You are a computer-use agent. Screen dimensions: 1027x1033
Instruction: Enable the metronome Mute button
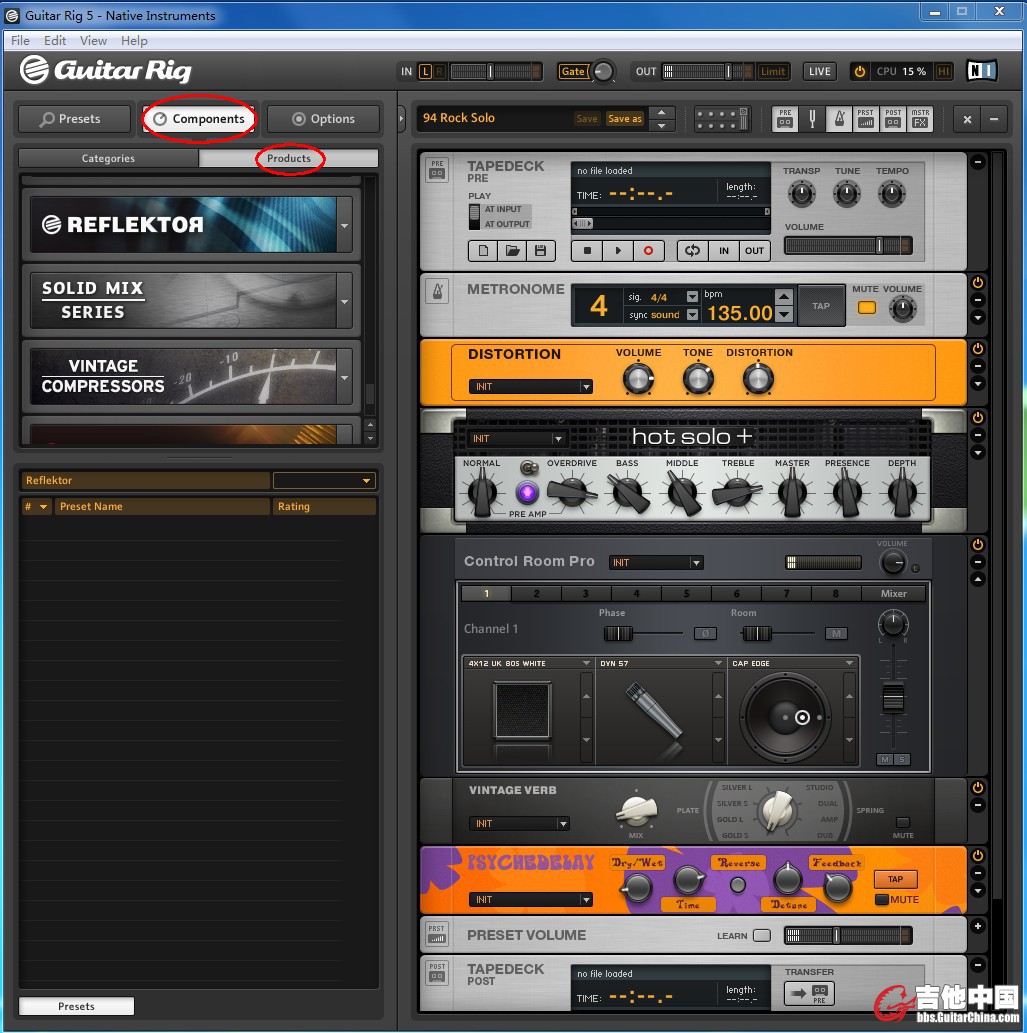(x=867, y=308)
